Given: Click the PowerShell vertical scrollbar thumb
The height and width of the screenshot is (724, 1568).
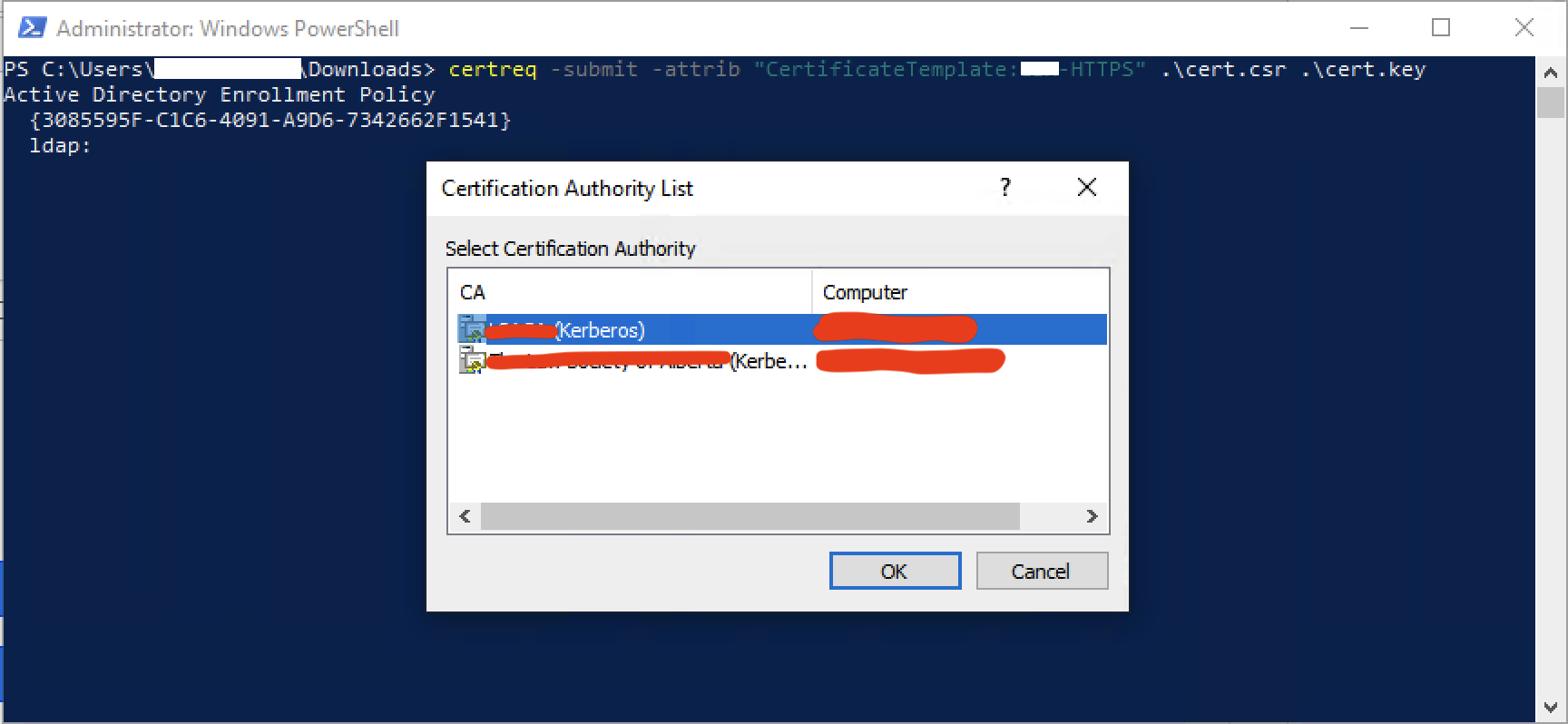Looking at the screenshot, I should coord(1551,102).
